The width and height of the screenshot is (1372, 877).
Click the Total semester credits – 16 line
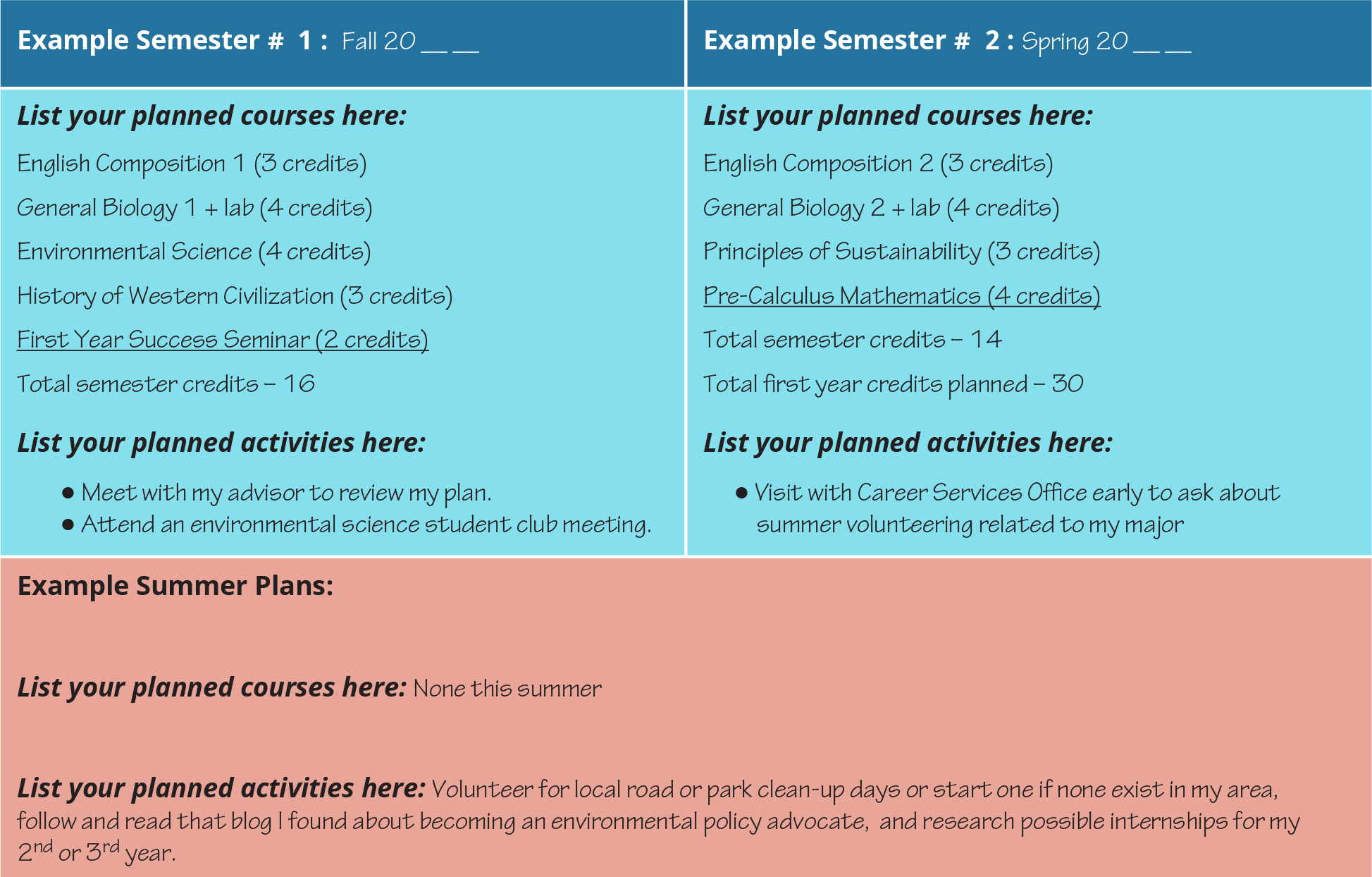click(166, 384)
